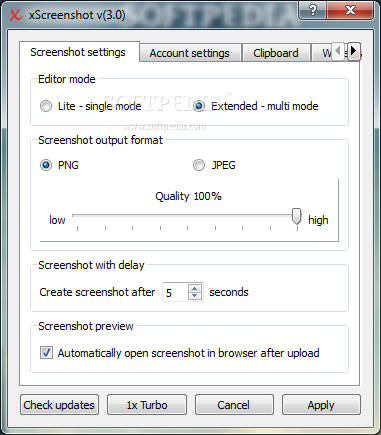Click the delay seconds input field
Viewport: 381px width, 435px height.
pos(175,292)
